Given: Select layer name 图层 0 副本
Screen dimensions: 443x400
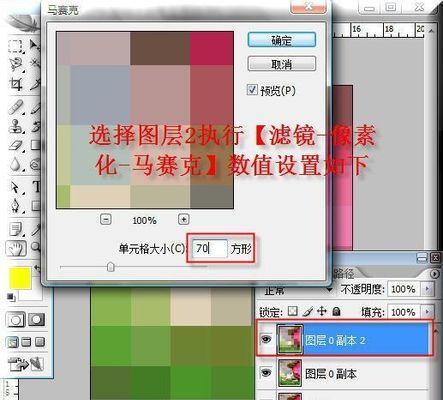Looking at the screenshot, I should click(x=331, y=374).
